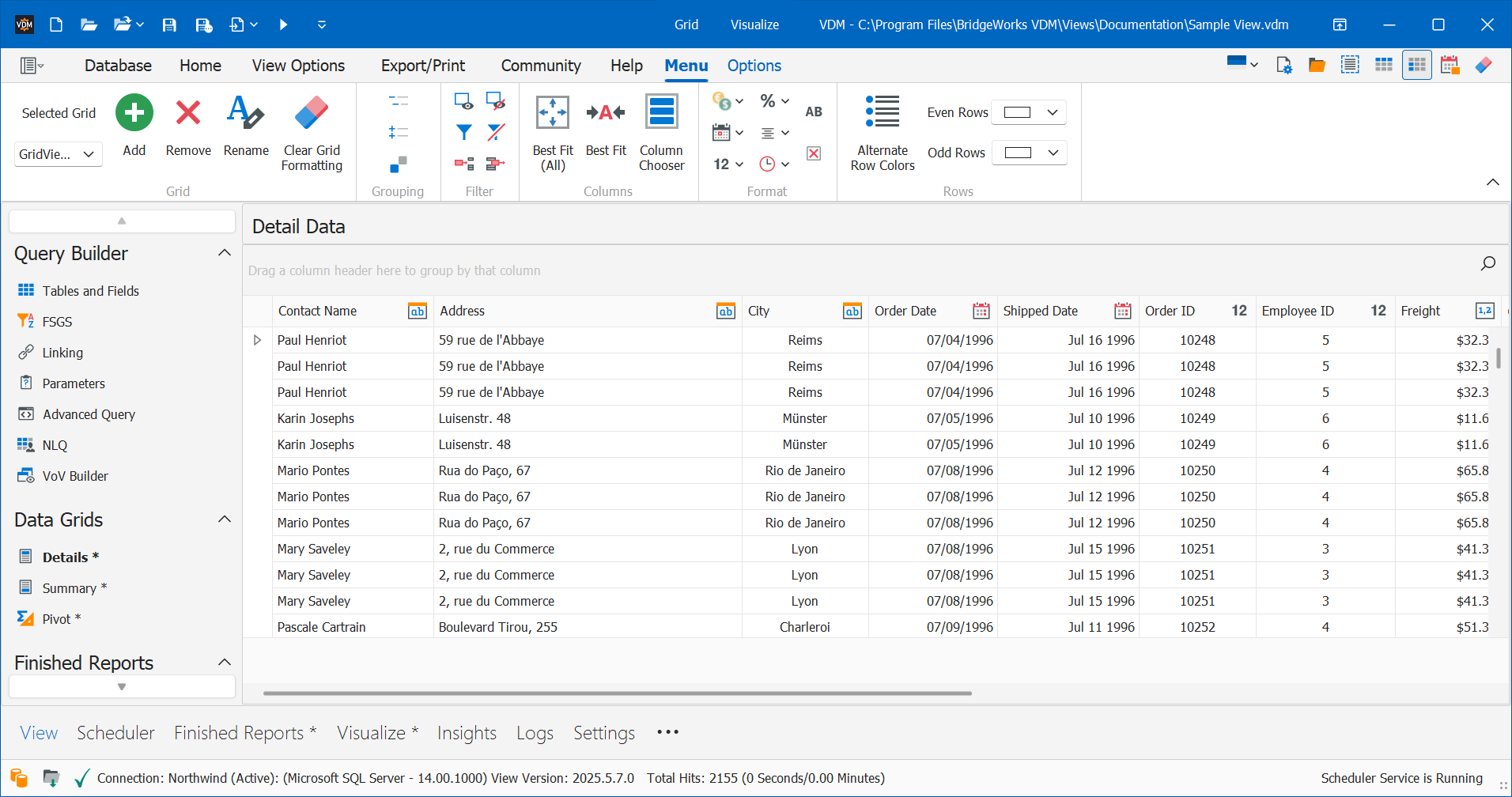
Task: Open the Database ribbon tab
Action: pos(118,66)
